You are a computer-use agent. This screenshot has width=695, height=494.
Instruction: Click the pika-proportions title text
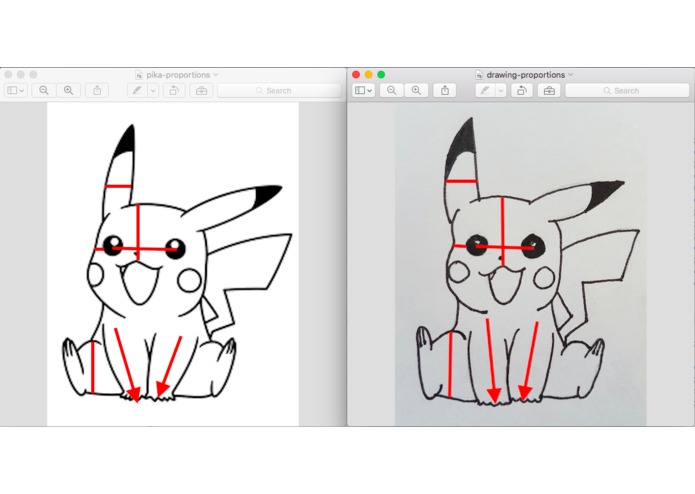click(x=178, y=75)
